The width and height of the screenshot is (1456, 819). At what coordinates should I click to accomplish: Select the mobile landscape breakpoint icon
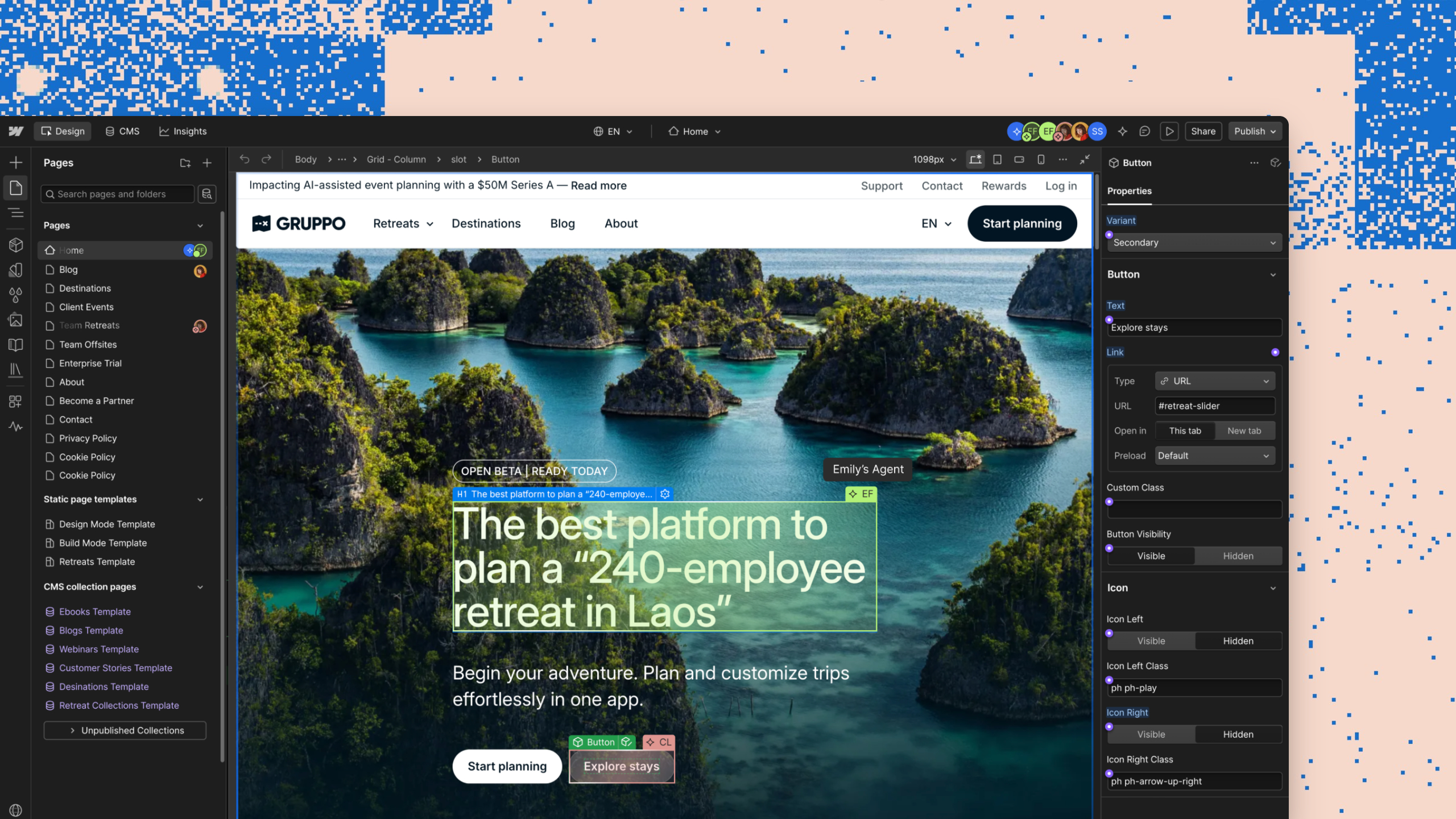click(1019, 160)
